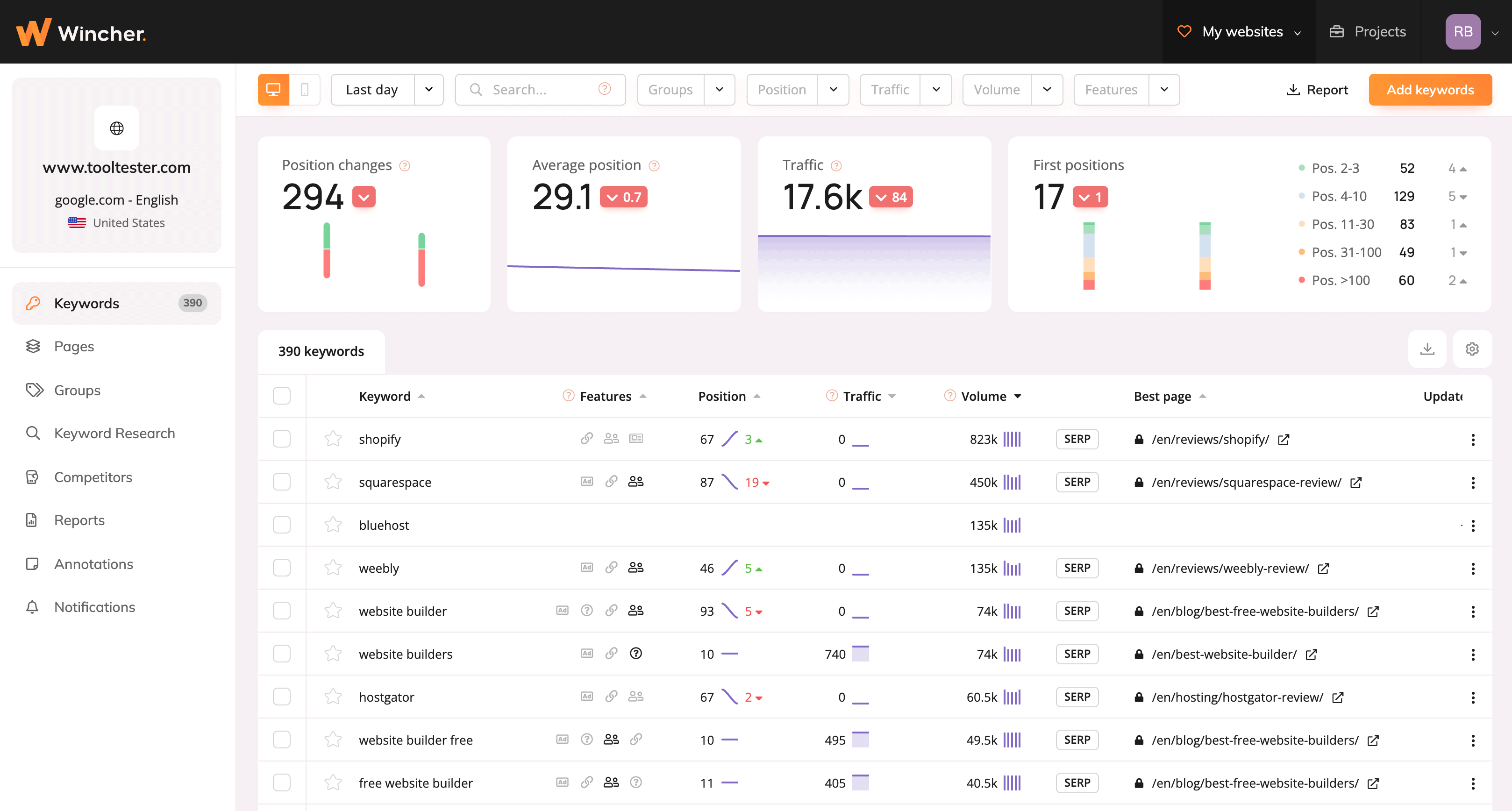Viewport: 1512px width, 811px height.
Task: Show Position changes help tooltip
Action: (x=405, y=165)
